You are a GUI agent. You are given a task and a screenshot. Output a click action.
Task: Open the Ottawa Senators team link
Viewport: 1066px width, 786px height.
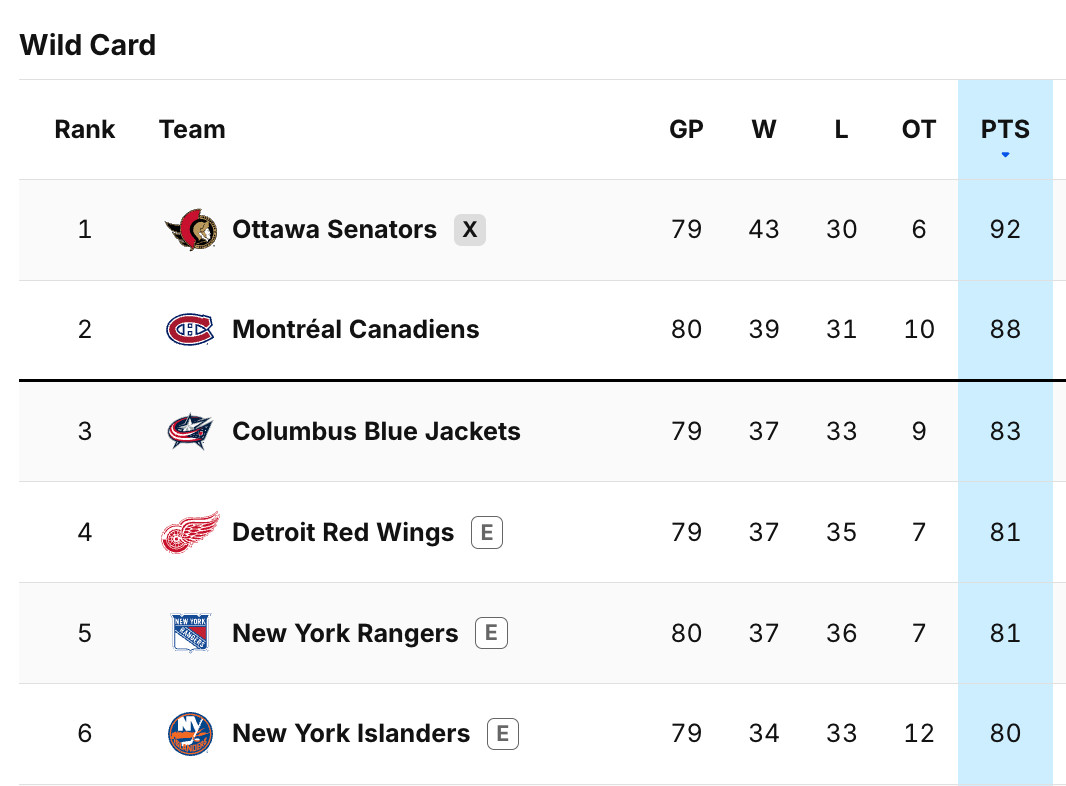[x=334, y=230]
